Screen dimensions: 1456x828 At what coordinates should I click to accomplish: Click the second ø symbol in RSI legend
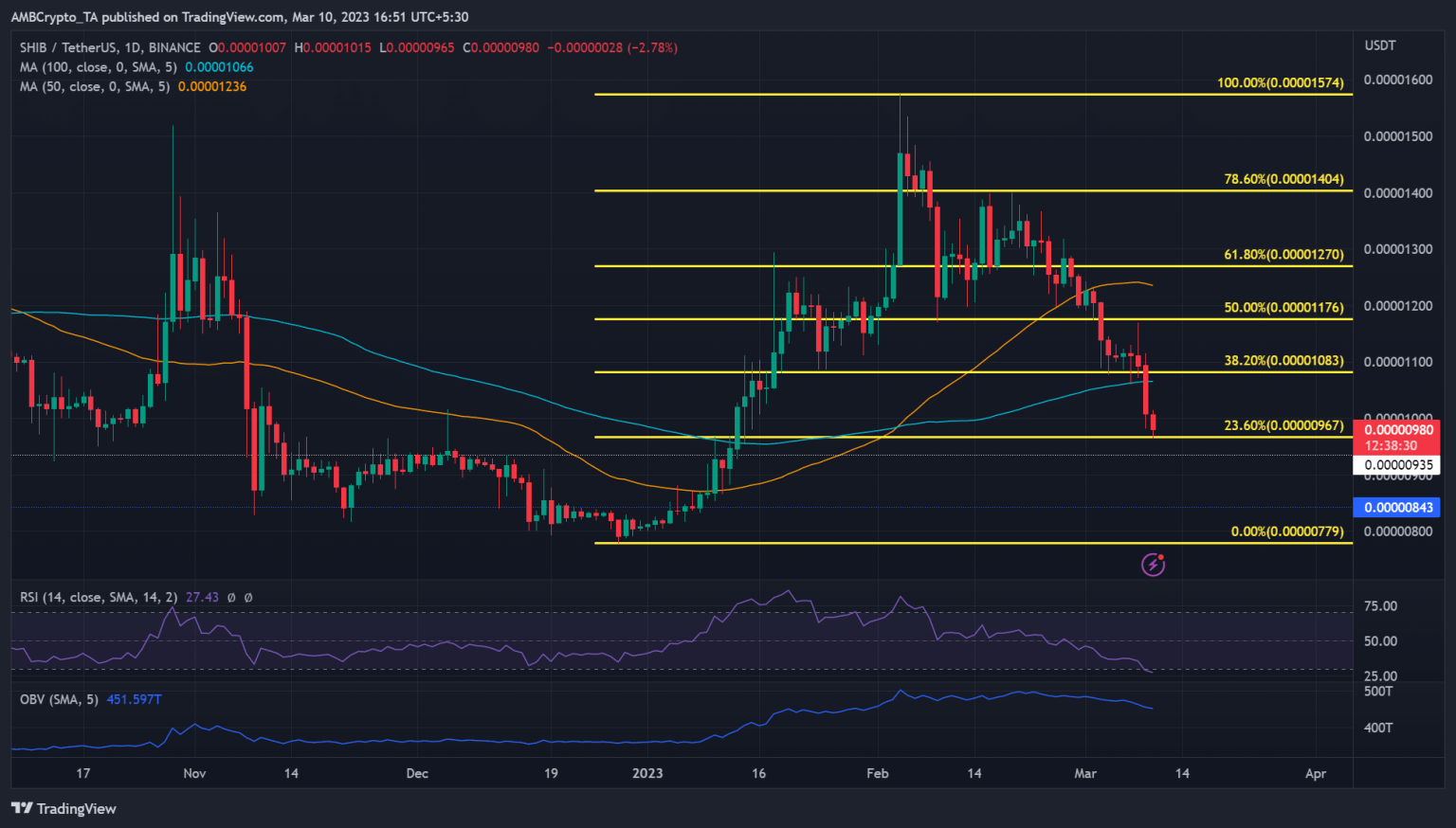click(x=248, y=598)
